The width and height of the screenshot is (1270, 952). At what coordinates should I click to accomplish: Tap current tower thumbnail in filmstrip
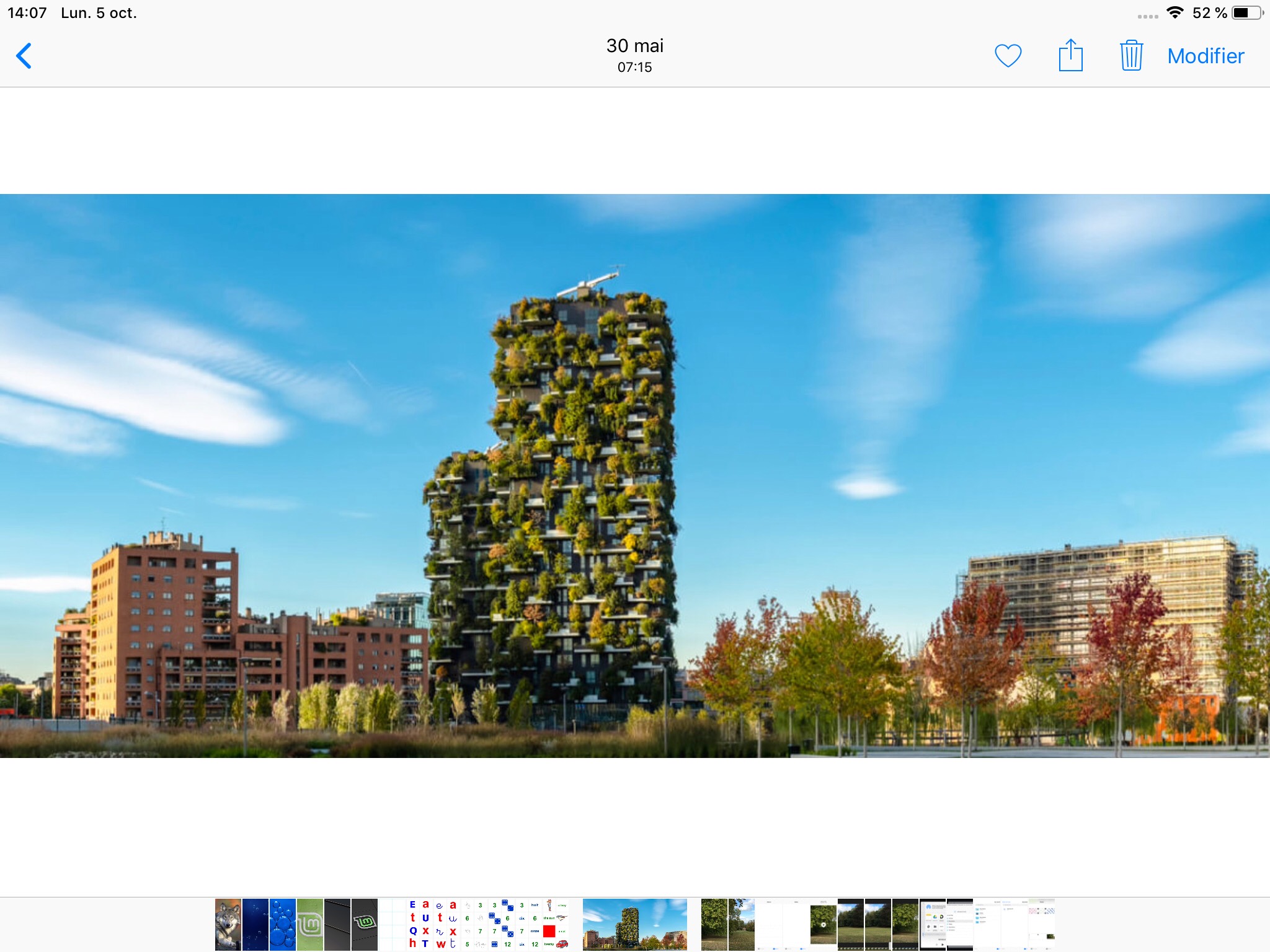(x=634, y=924)
